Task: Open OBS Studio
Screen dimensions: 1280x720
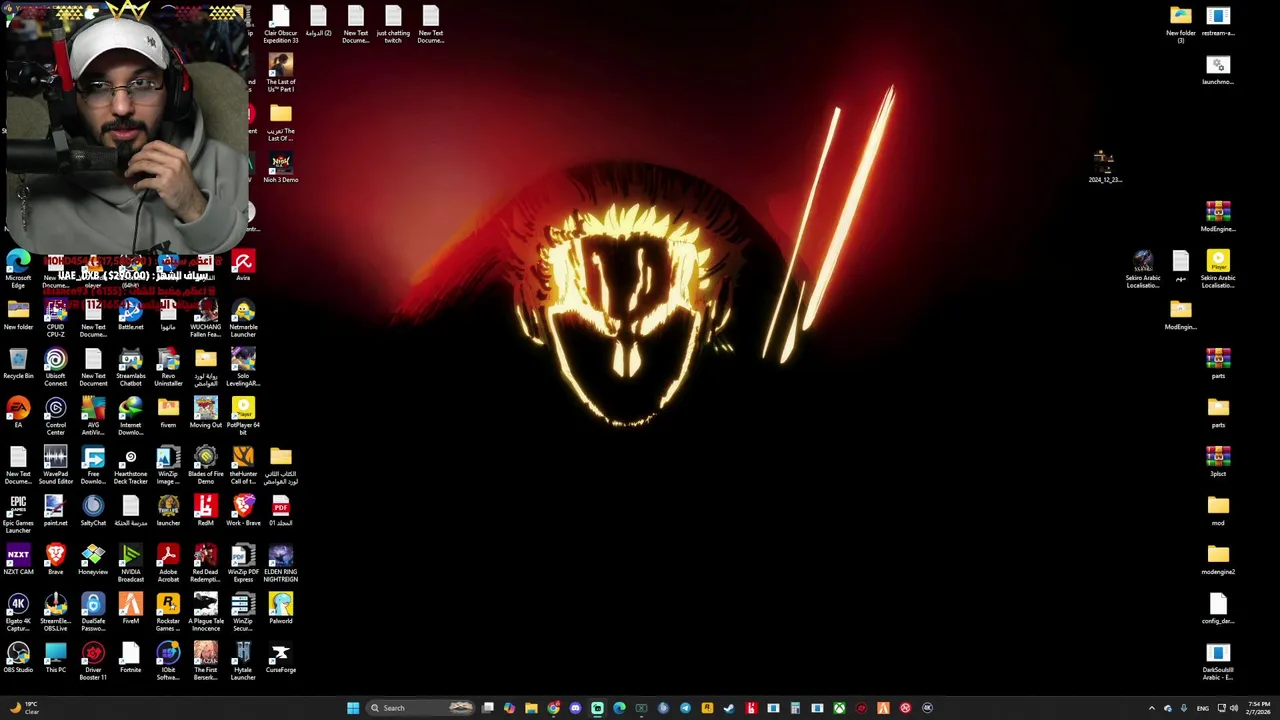Action: pyautogui.click(x=18, y=659)
